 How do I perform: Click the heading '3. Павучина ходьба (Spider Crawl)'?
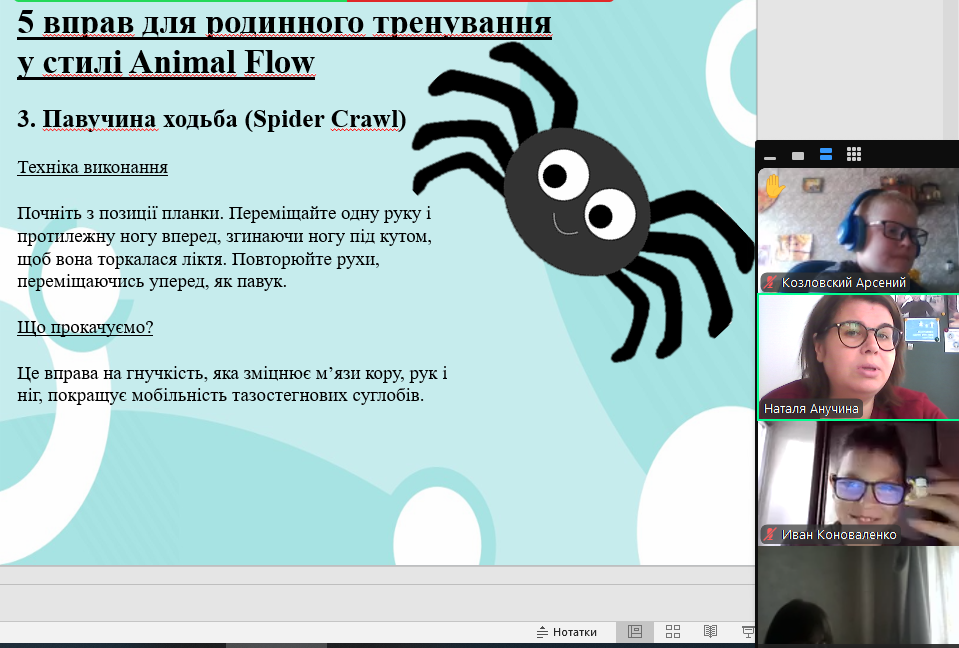pyautogui.click(x=212, y=119)
